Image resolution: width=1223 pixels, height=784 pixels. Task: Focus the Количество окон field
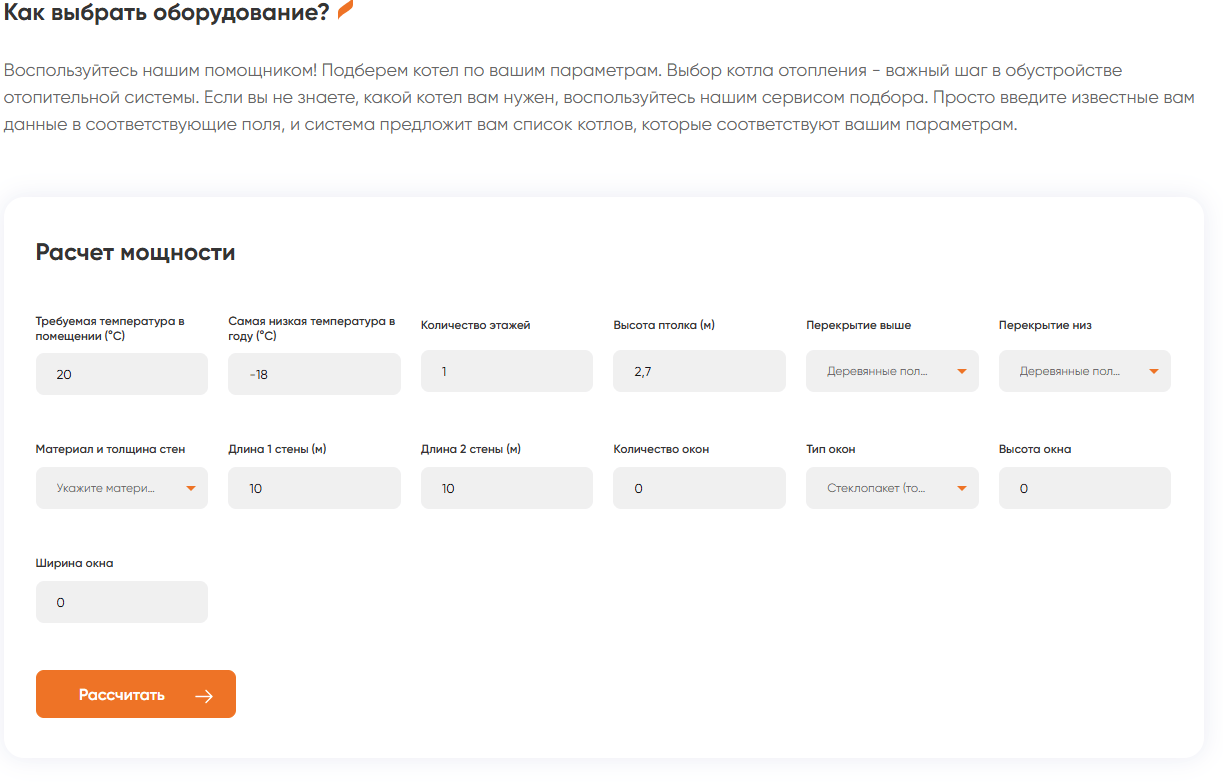(x=699, y=488)
